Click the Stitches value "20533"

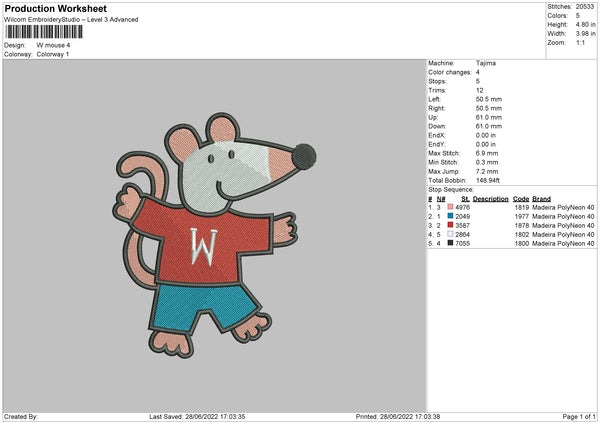pyautogui.click(x=585, y=7)
